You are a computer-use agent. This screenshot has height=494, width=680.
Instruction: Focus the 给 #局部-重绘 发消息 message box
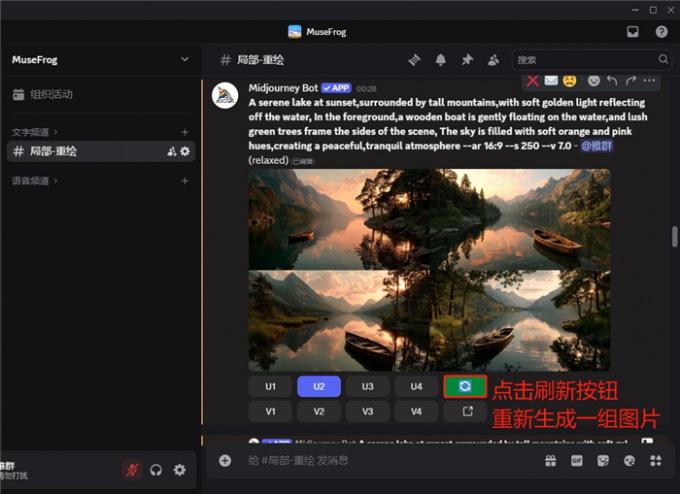(x=390, y=461)
